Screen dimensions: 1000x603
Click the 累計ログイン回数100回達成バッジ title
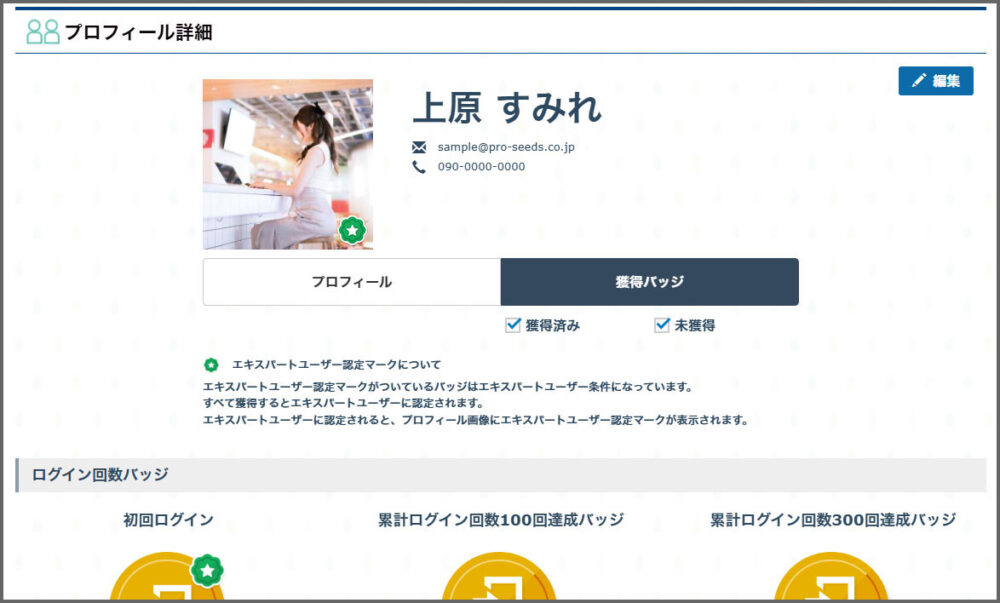click(500, 520)
